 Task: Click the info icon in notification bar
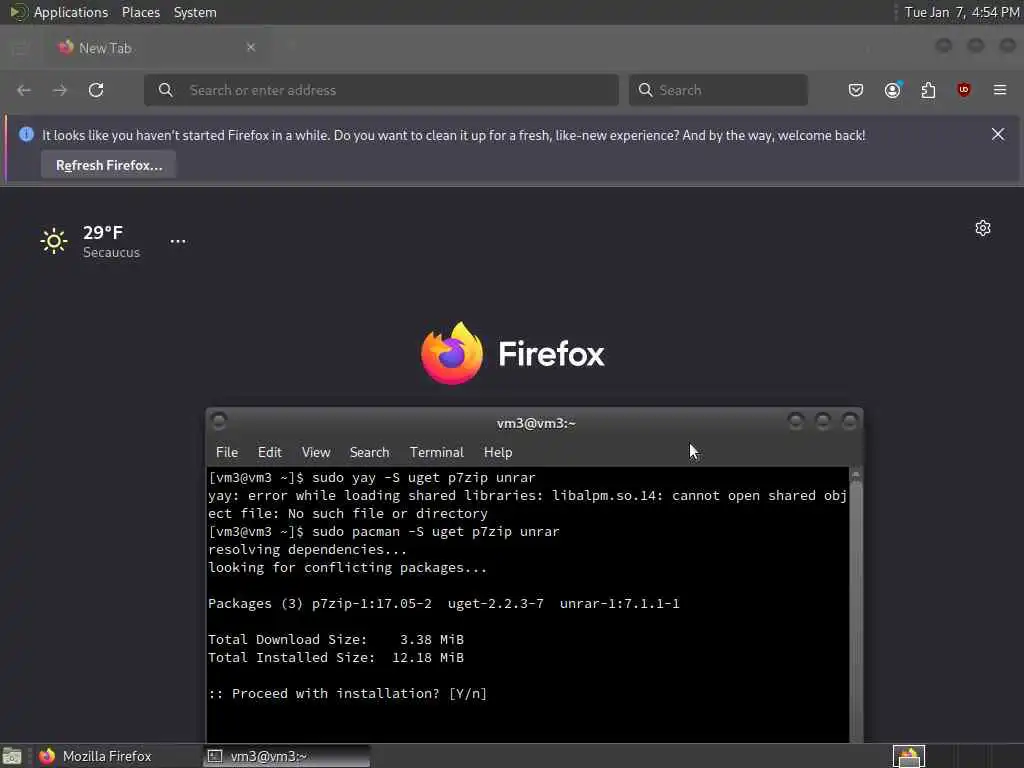(x=26, y=134)
